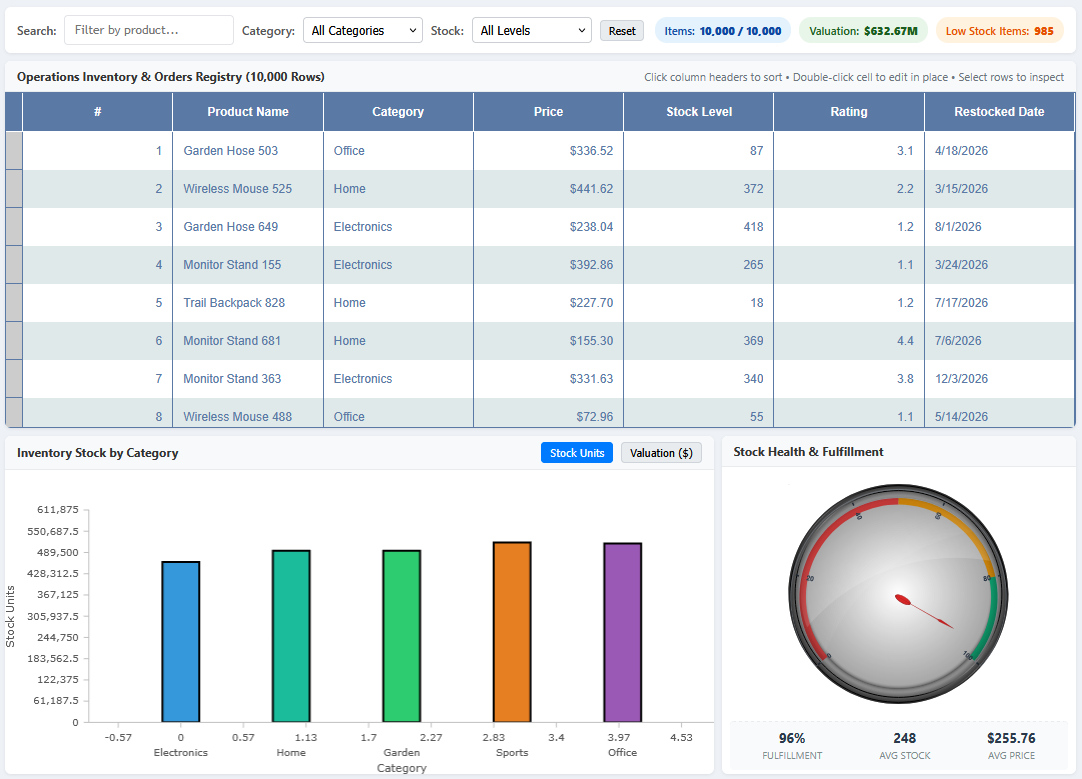Select row header for Monitor Stand 363
Viewport: 1082px width, 779px height.
point(14,379)
